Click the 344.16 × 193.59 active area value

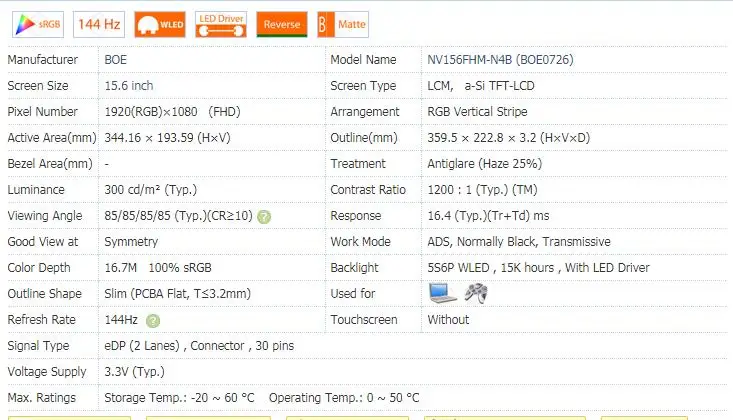click(167, 138)
